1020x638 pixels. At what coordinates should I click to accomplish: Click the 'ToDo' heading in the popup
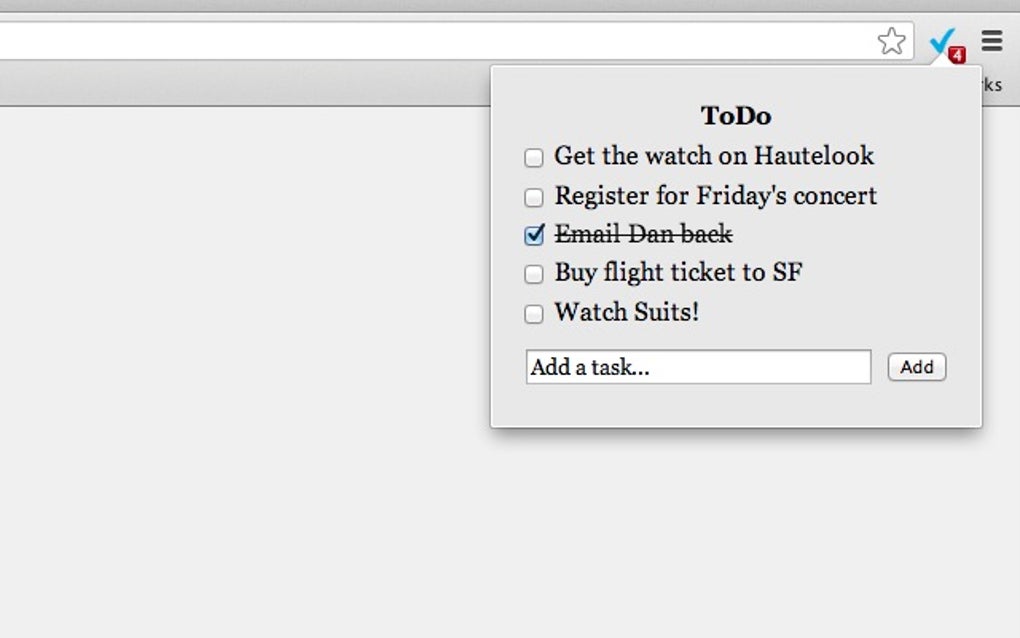tap(736, 116)
